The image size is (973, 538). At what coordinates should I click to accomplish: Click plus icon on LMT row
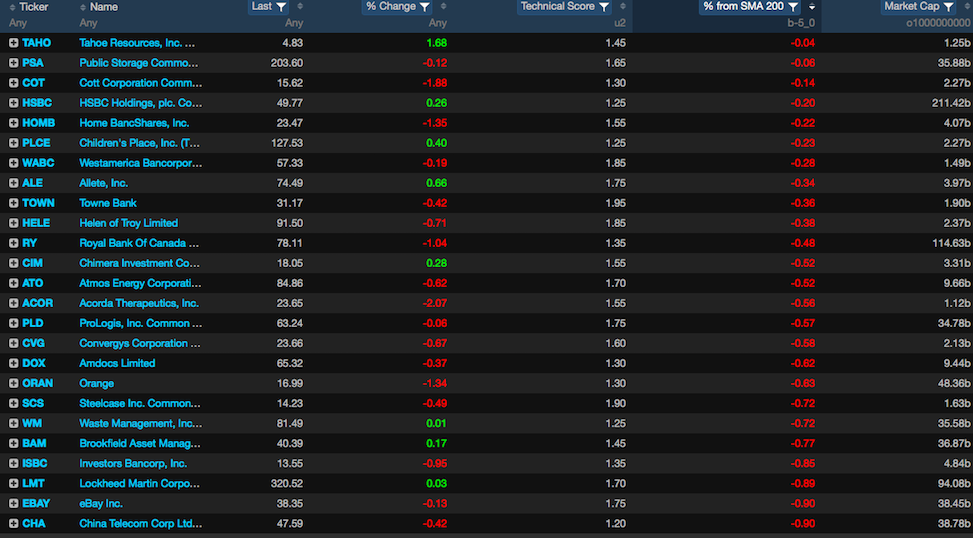pos(13,483)
